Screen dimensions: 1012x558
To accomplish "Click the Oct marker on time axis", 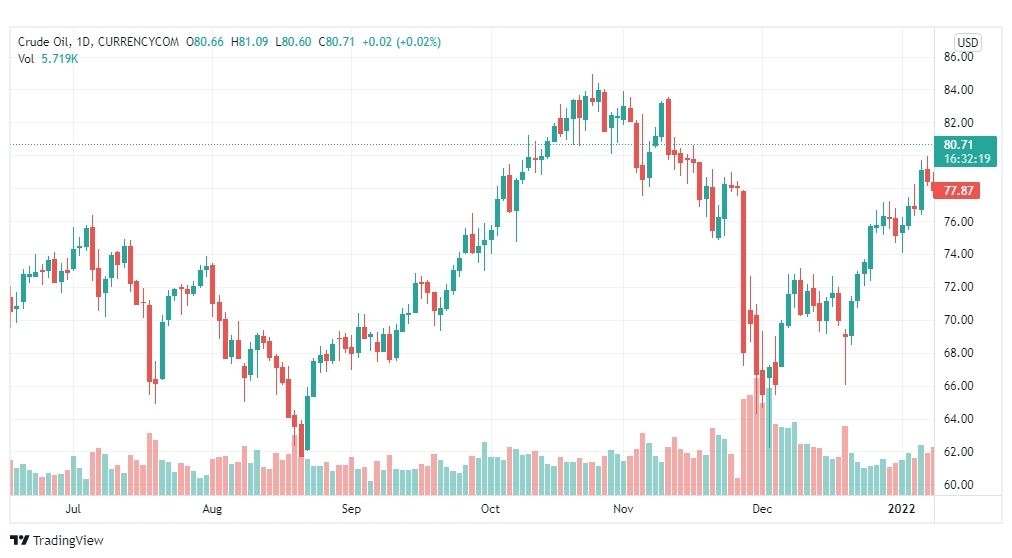I will 491,509.
